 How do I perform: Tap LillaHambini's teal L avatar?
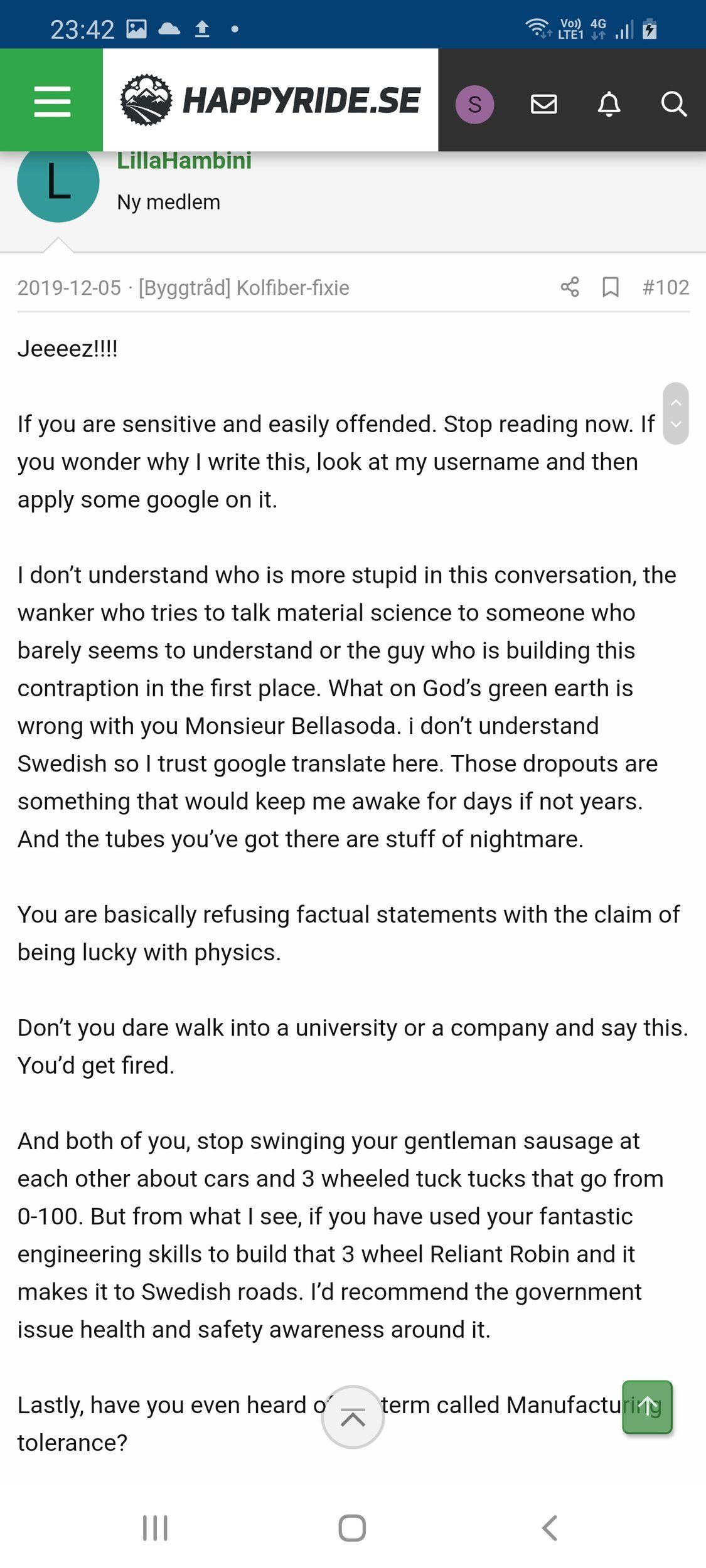pos(58,181)
